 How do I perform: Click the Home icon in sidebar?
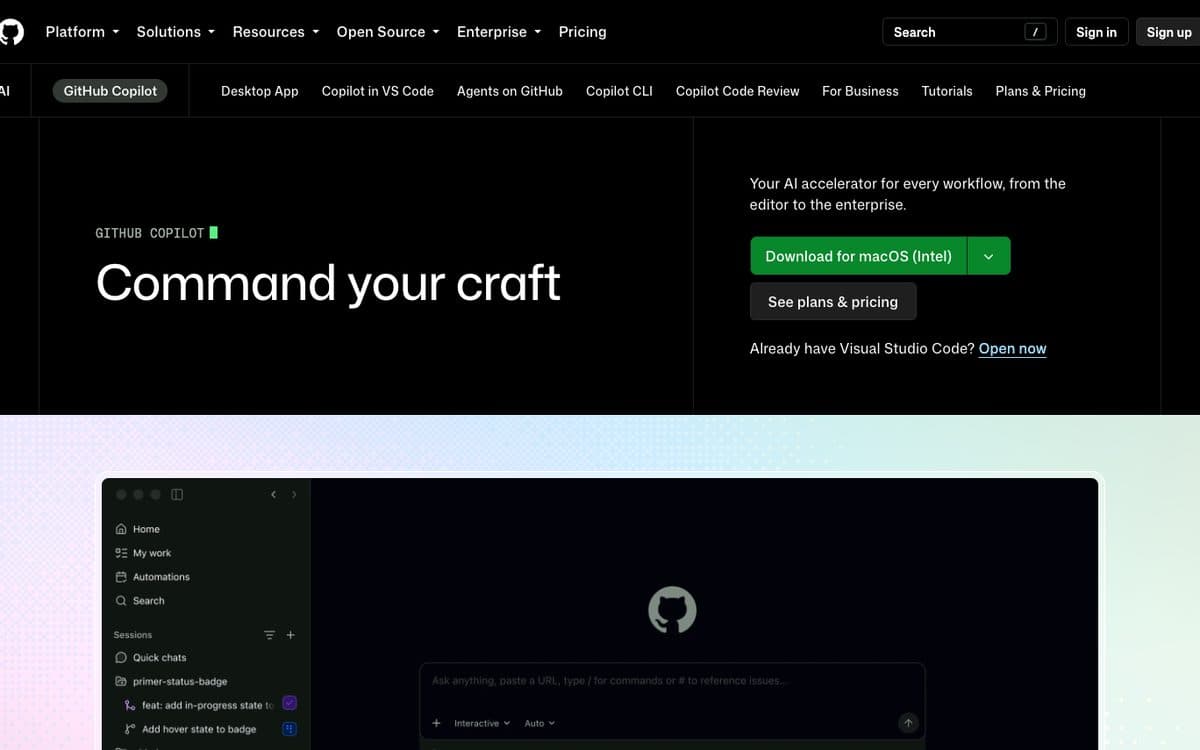121,529
